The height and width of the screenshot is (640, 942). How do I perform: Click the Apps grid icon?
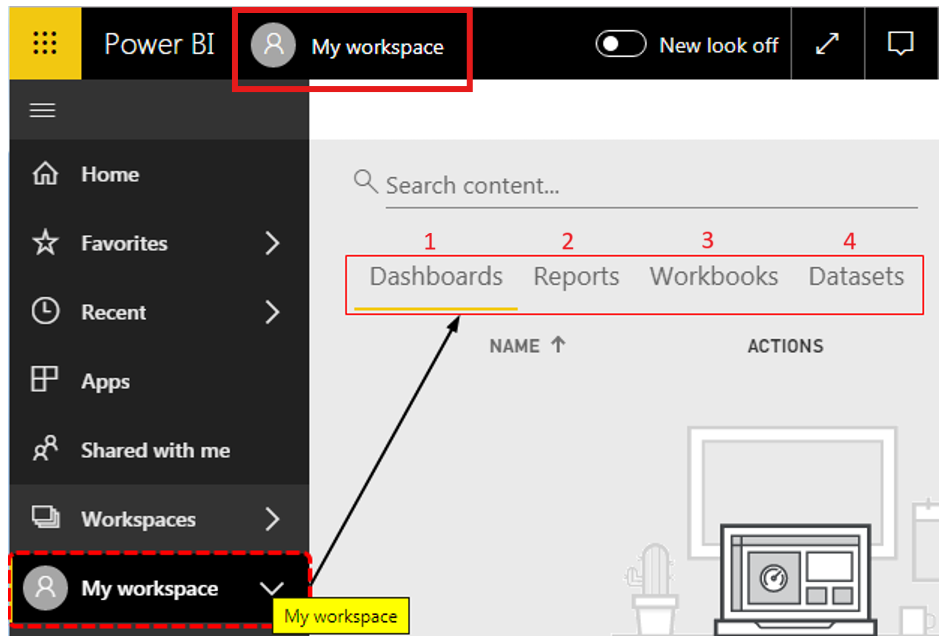(x=44, y=379)
